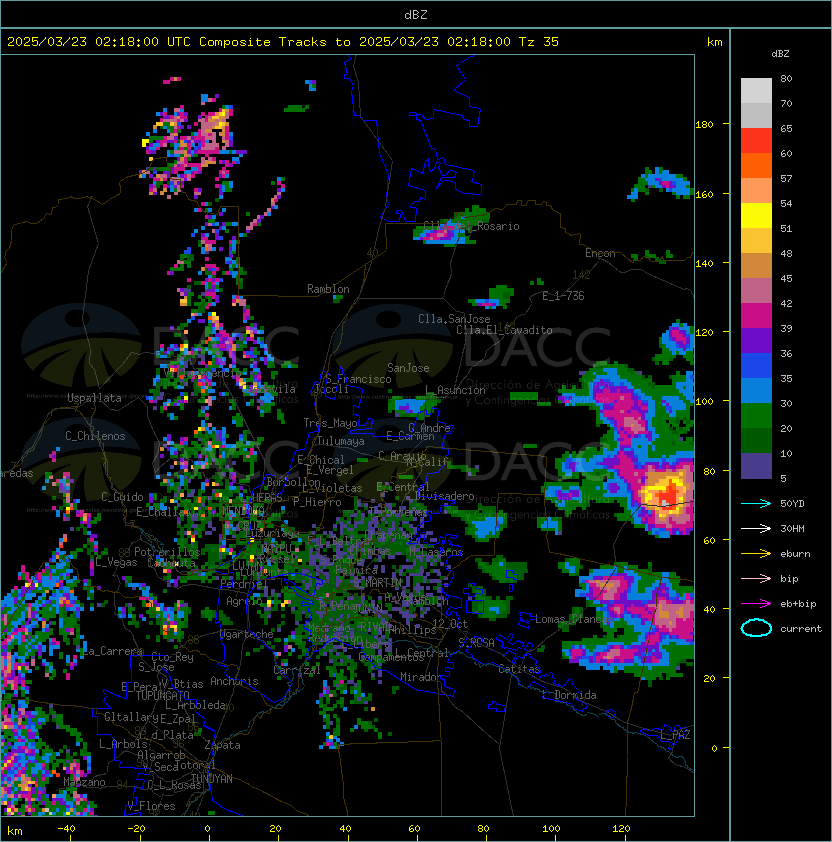Click the 'dBZ' title at the top
This screenshot has width=832, height=842.
point(416,14)
